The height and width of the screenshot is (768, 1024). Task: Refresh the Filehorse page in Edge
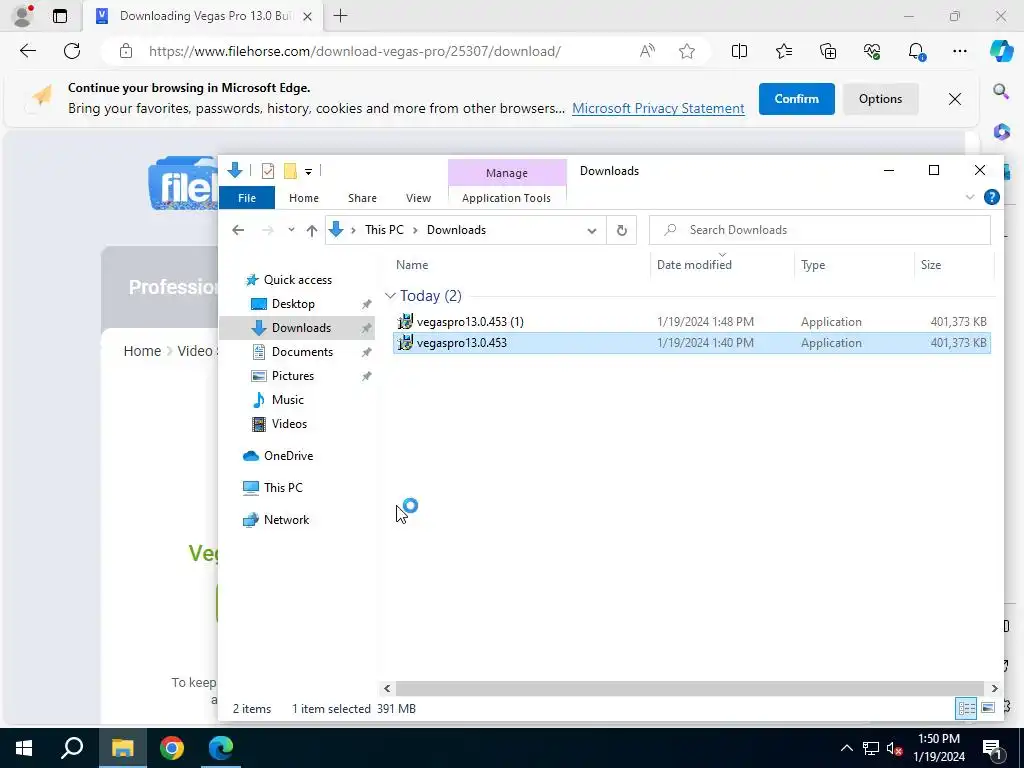pos(72,51)
